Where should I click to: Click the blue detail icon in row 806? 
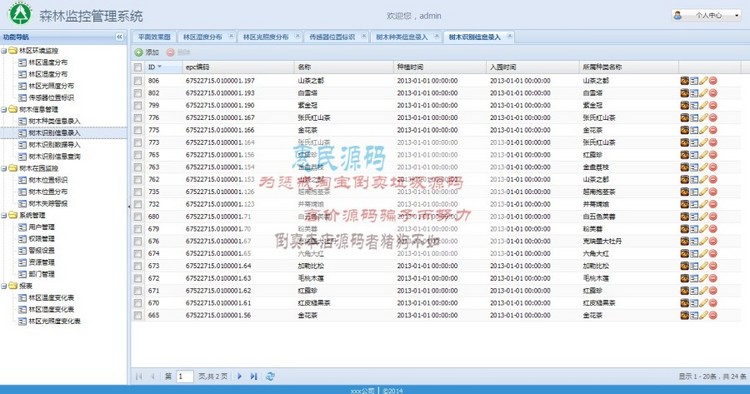pos(694,80)
